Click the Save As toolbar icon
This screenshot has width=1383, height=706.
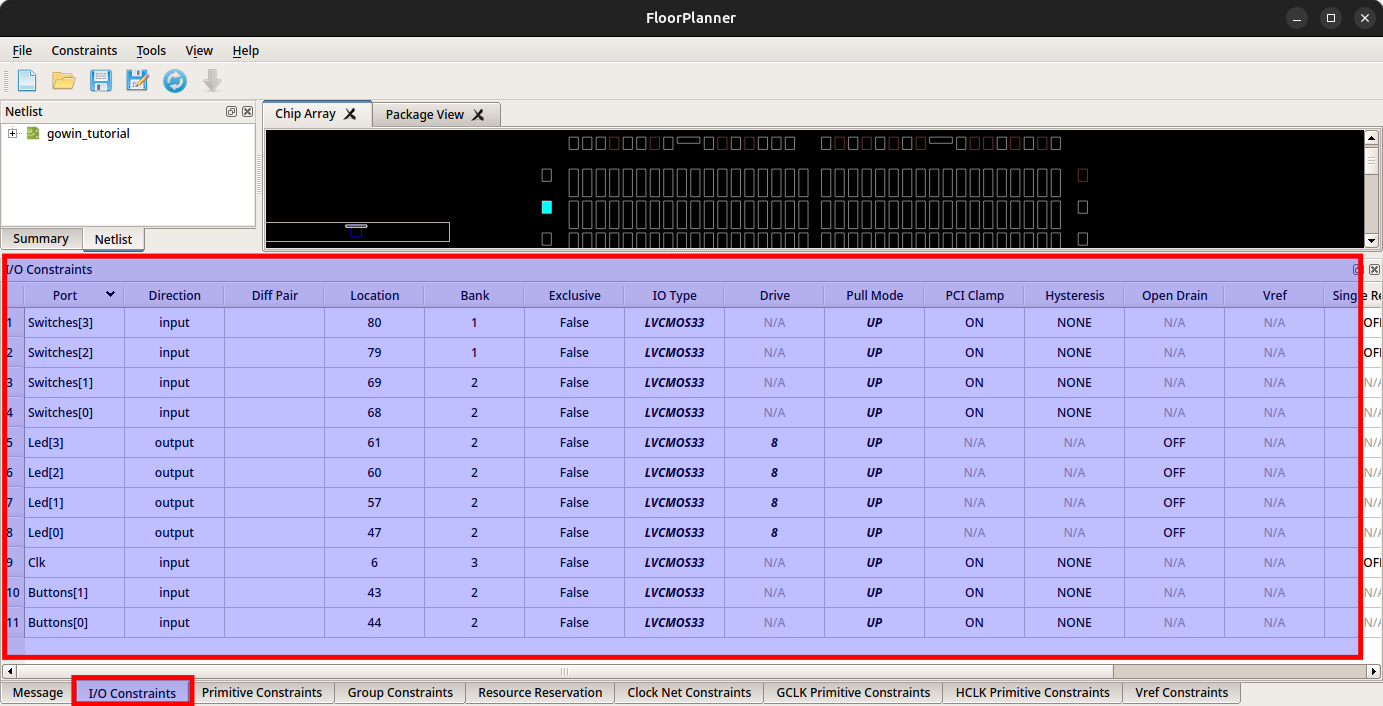pyautogui.click(x=137, y=81)
